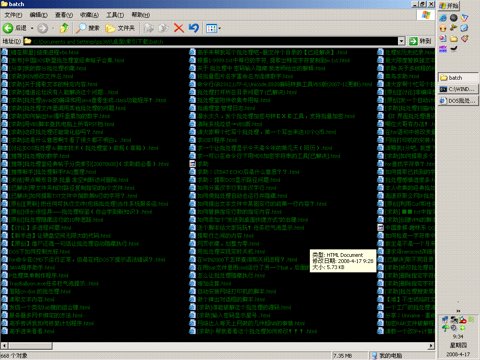Click the blue Undo arrow icon

pos(194,28)
